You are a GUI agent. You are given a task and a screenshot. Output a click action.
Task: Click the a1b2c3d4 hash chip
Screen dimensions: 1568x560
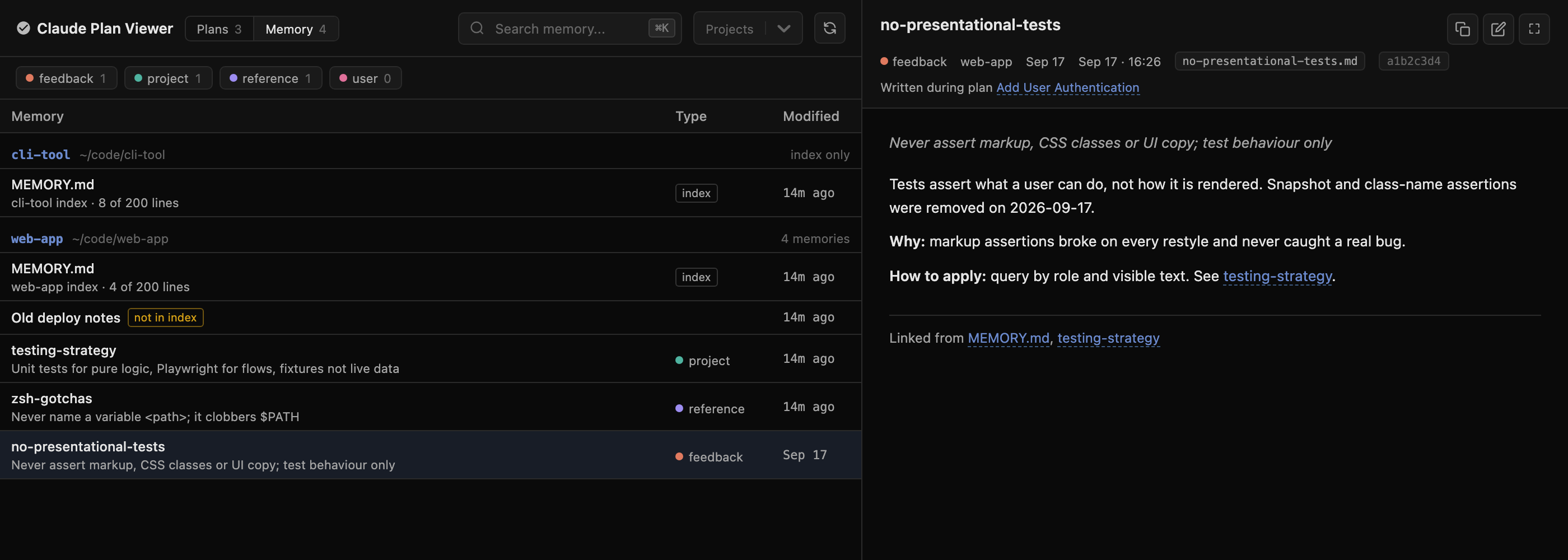[1413, 61]
